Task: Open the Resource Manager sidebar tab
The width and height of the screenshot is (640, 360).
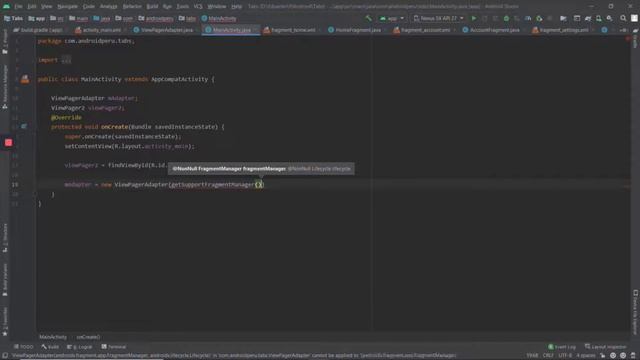Action: click(5, 86)
